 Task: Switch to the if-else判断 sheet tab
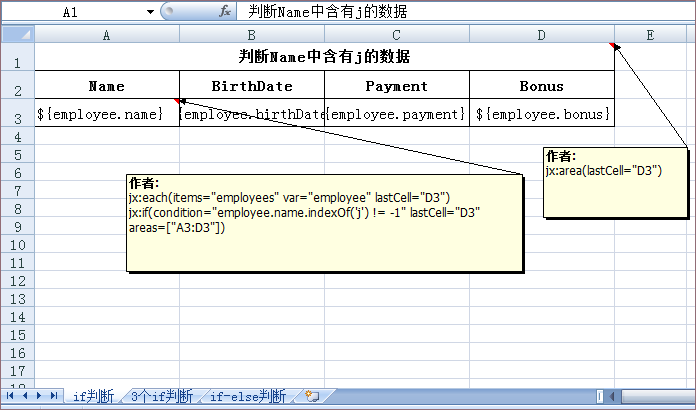pos(246,397)
